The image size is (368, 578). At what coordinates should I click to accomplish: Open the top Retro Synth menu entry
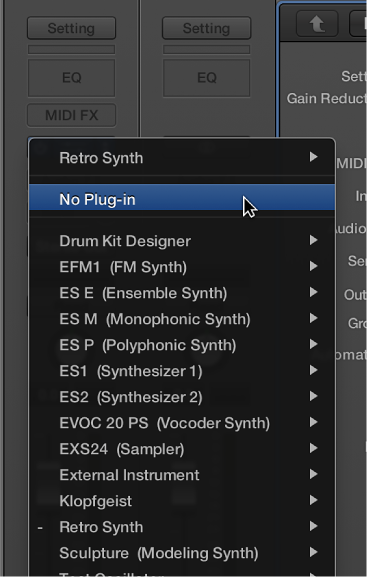pyautogui.click(x=182, y=158)
